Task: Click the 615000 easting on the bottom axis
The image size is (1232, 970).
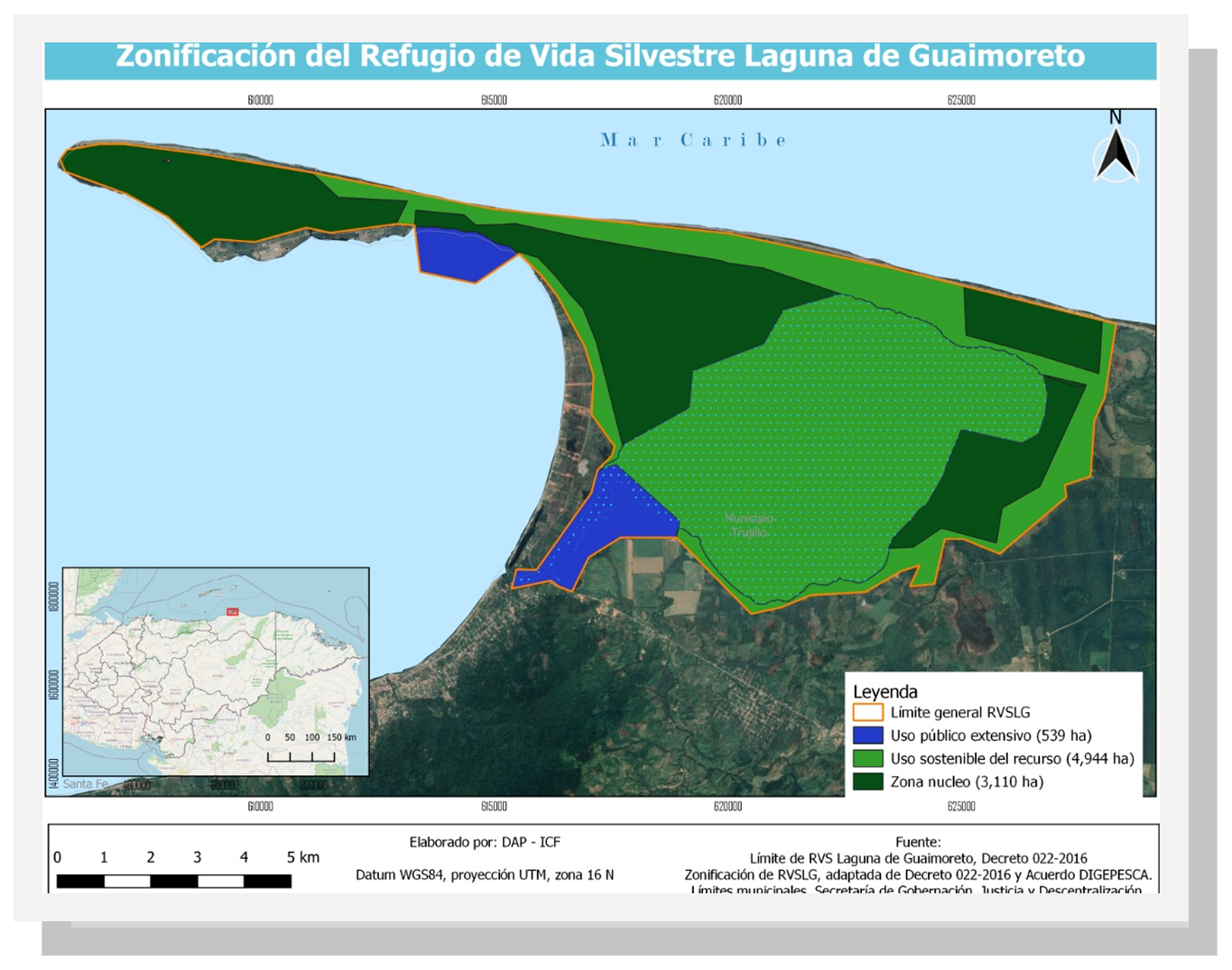Action: point(494,806)
